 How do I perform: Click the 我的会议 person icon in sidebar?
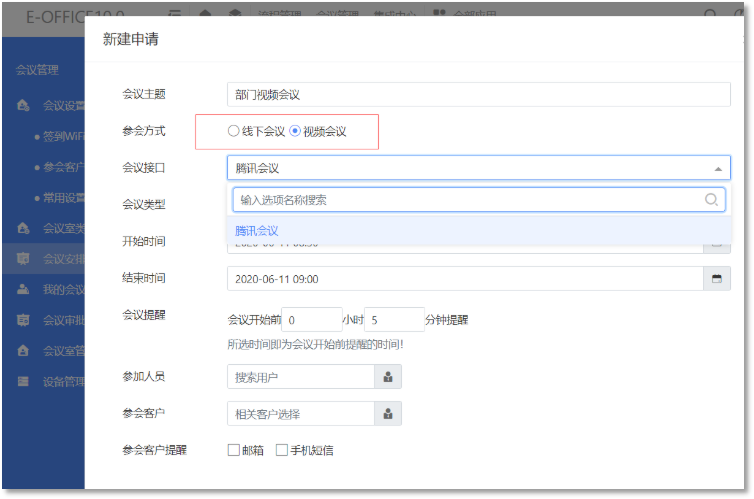(23, 289)
